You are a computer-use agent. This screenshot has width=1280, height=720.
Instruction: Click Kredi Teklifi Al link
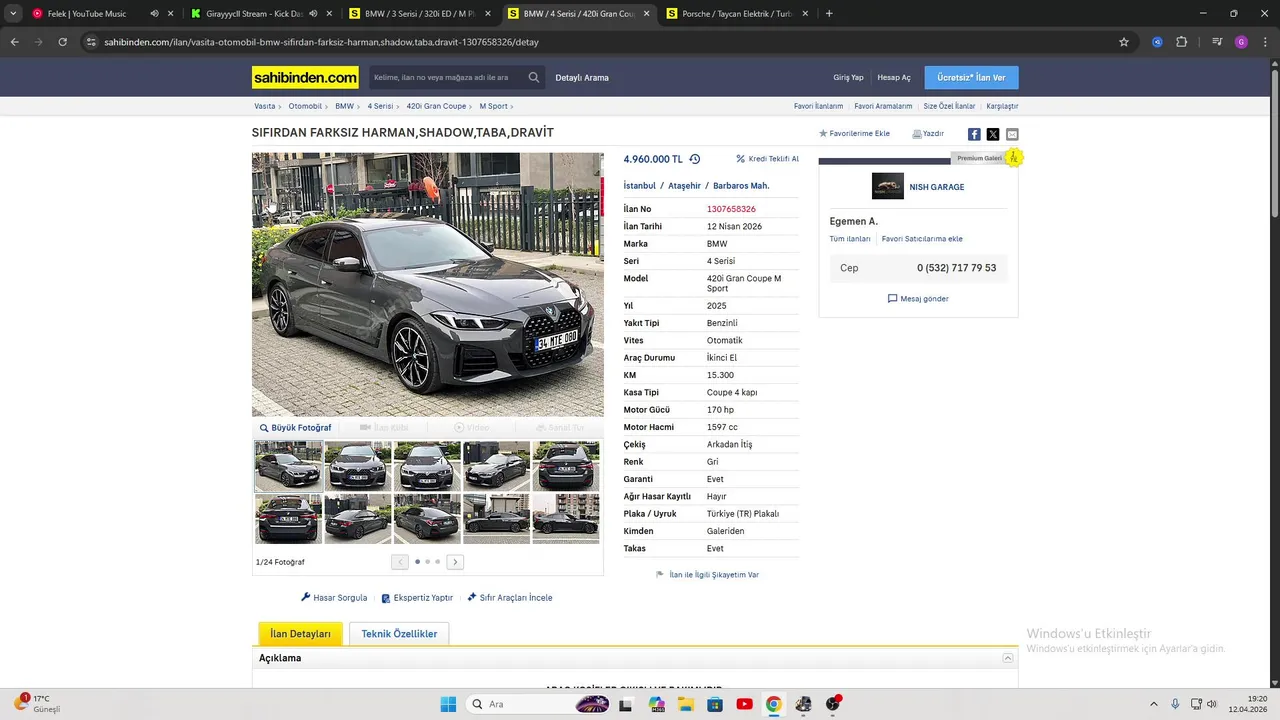tap(767, 159)
